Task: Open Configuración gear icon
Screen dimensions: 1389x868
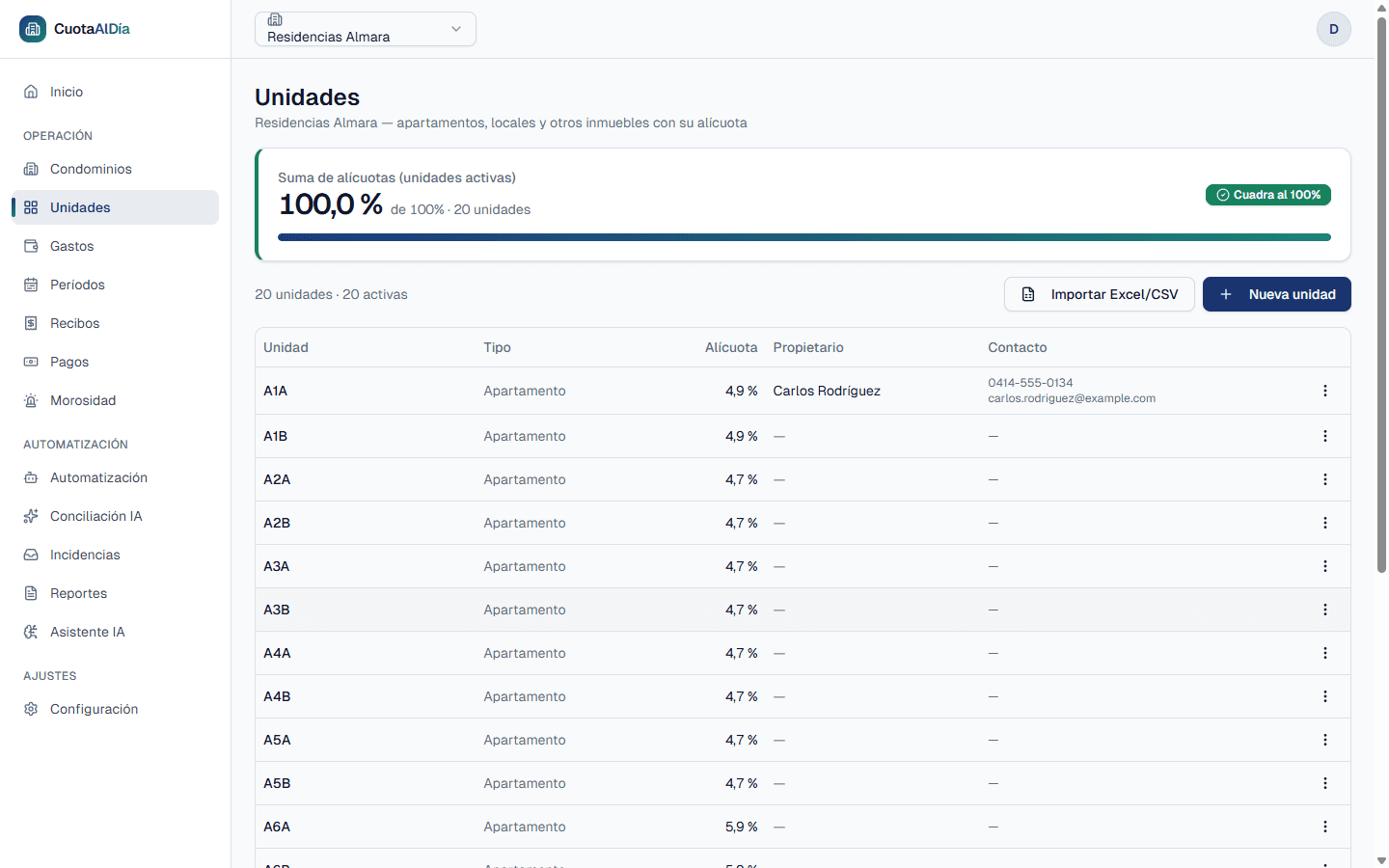Action: pyautogui.click(x=31, y=709)
